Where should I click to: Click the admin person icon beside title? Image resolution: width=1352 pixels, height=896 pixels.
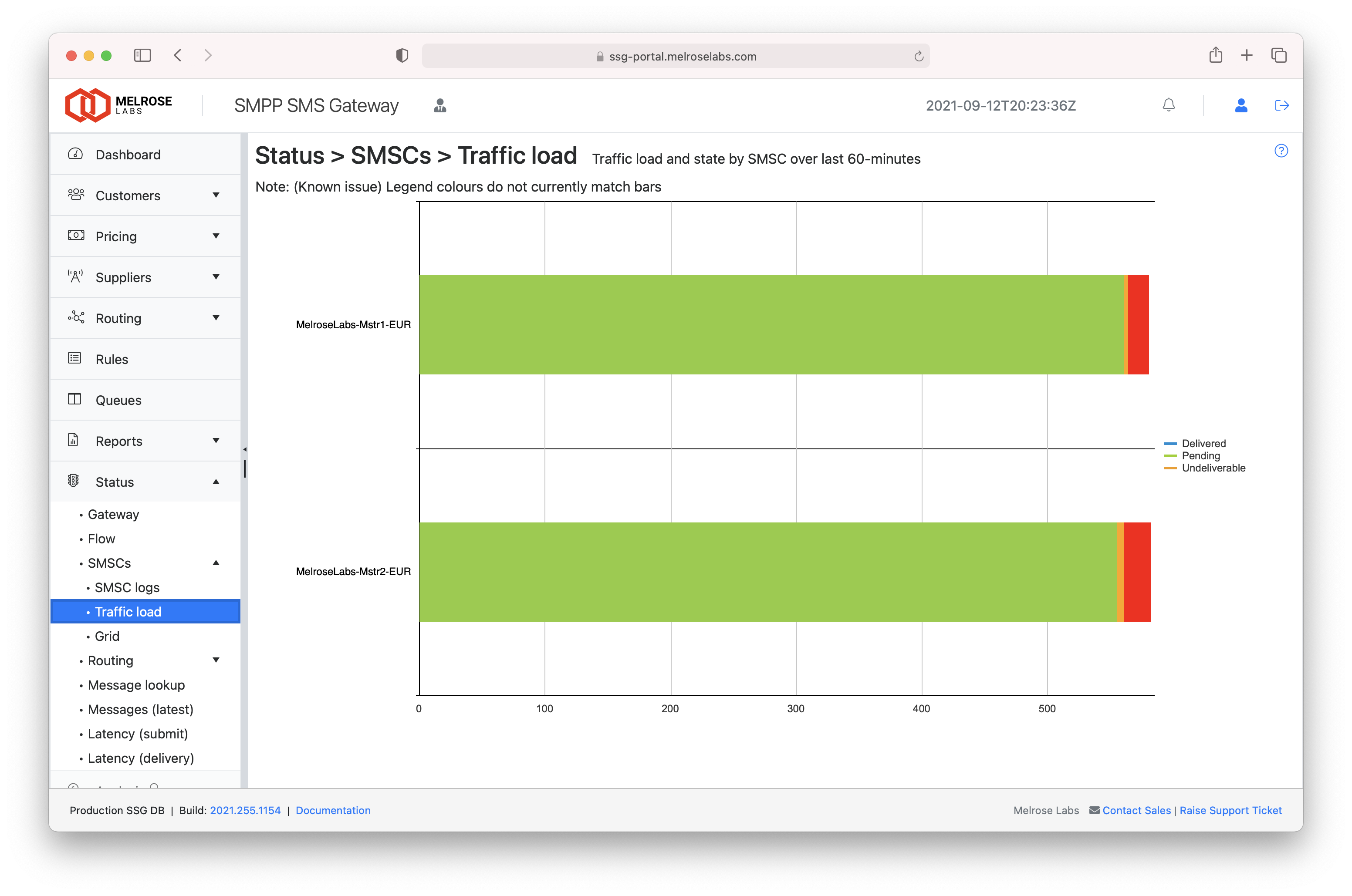pos(439,105)
